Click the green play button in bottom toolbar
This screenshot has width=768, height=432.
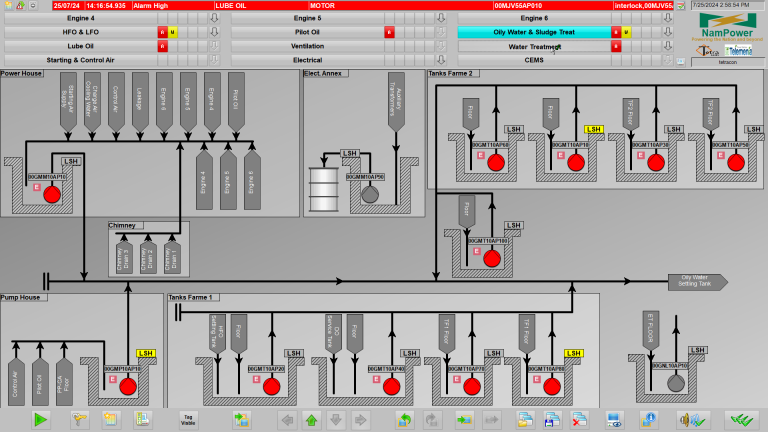pos(41,420)
